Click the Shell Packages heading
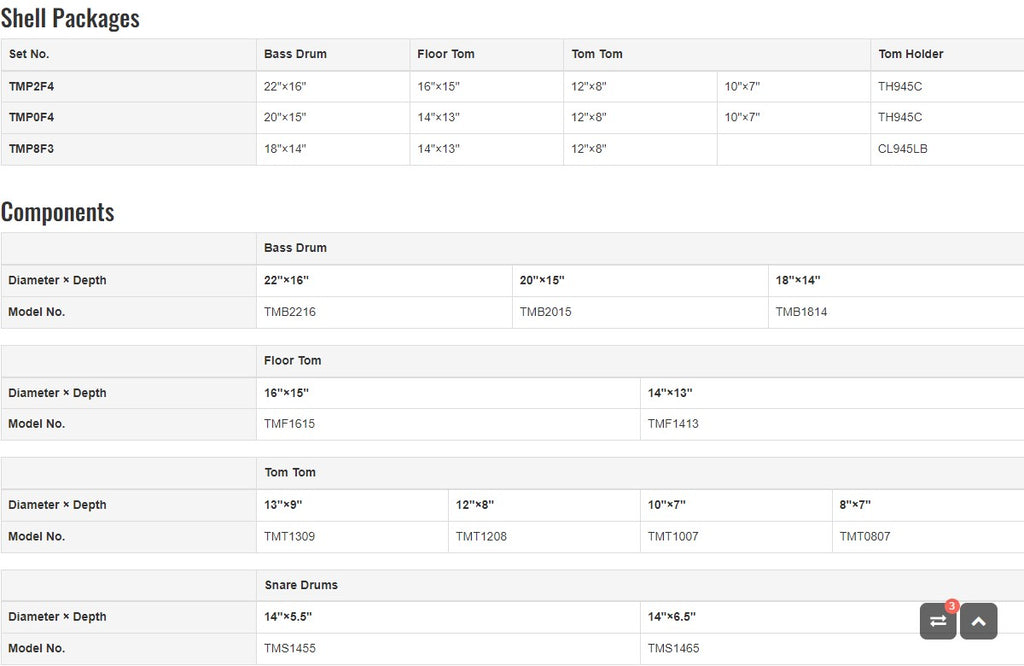Viewport: 1024px width, 666px height. point(70,18)
